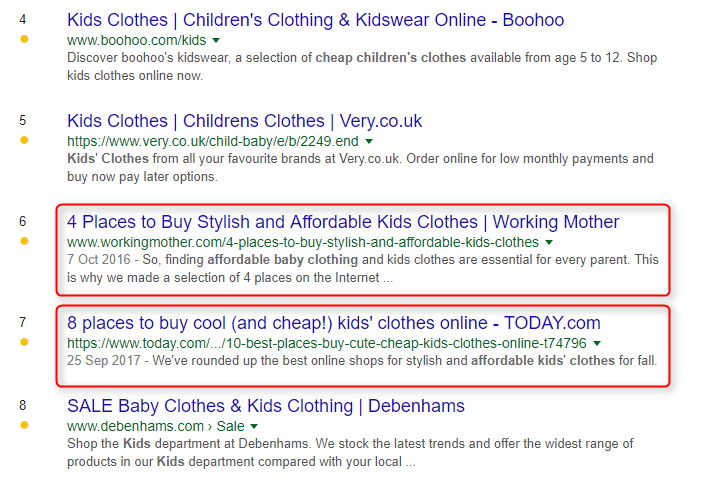Open the Boohoo Kids Clothes result title
This screenshot has height=489, width=721.
315,20
